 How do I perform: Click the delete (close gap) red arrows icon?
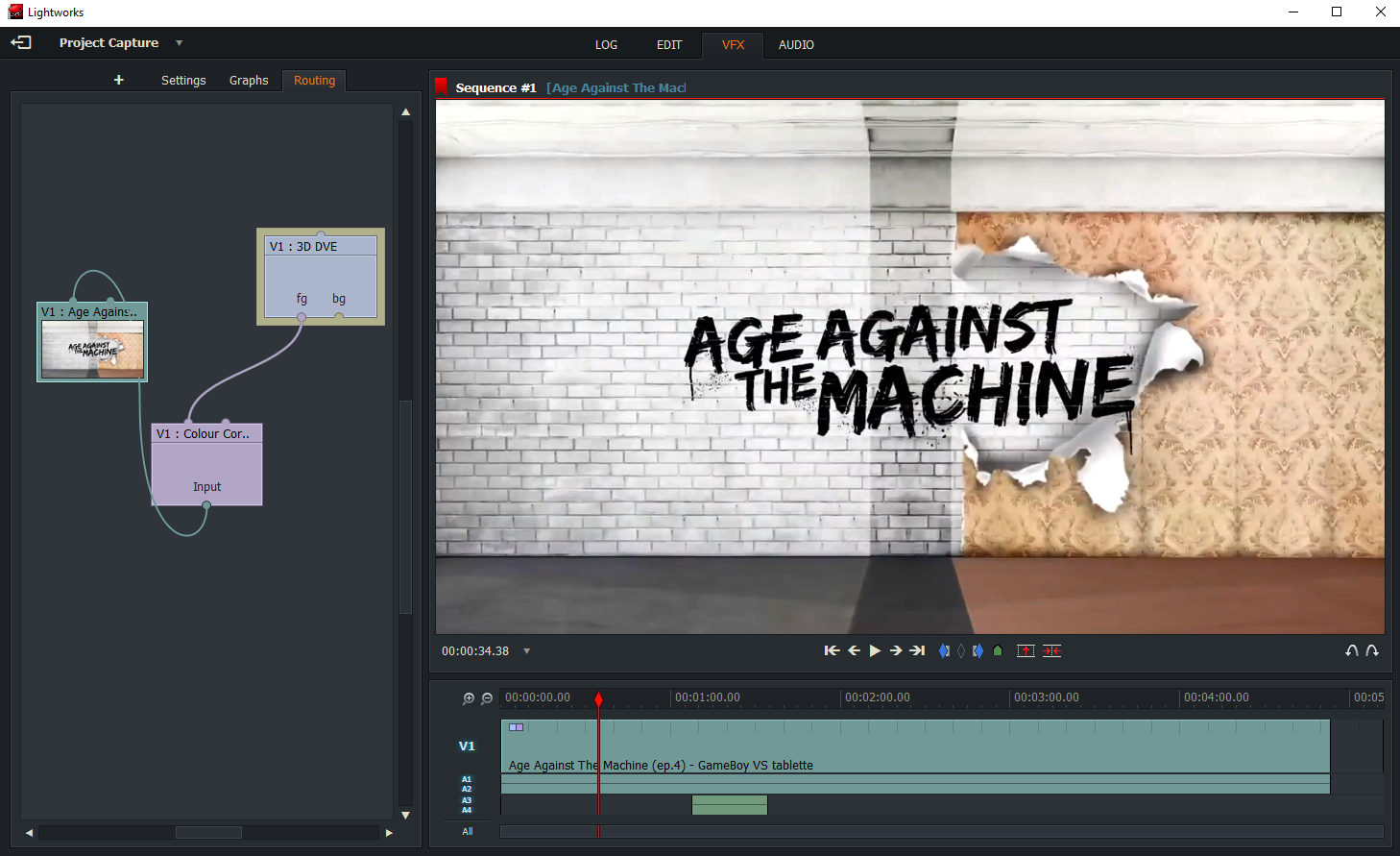pos(1052,651)
